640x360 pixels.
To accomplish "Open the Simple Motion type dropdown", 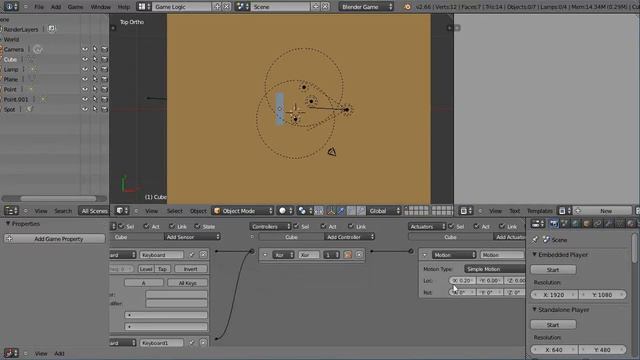I will click(x=495, y=269).
